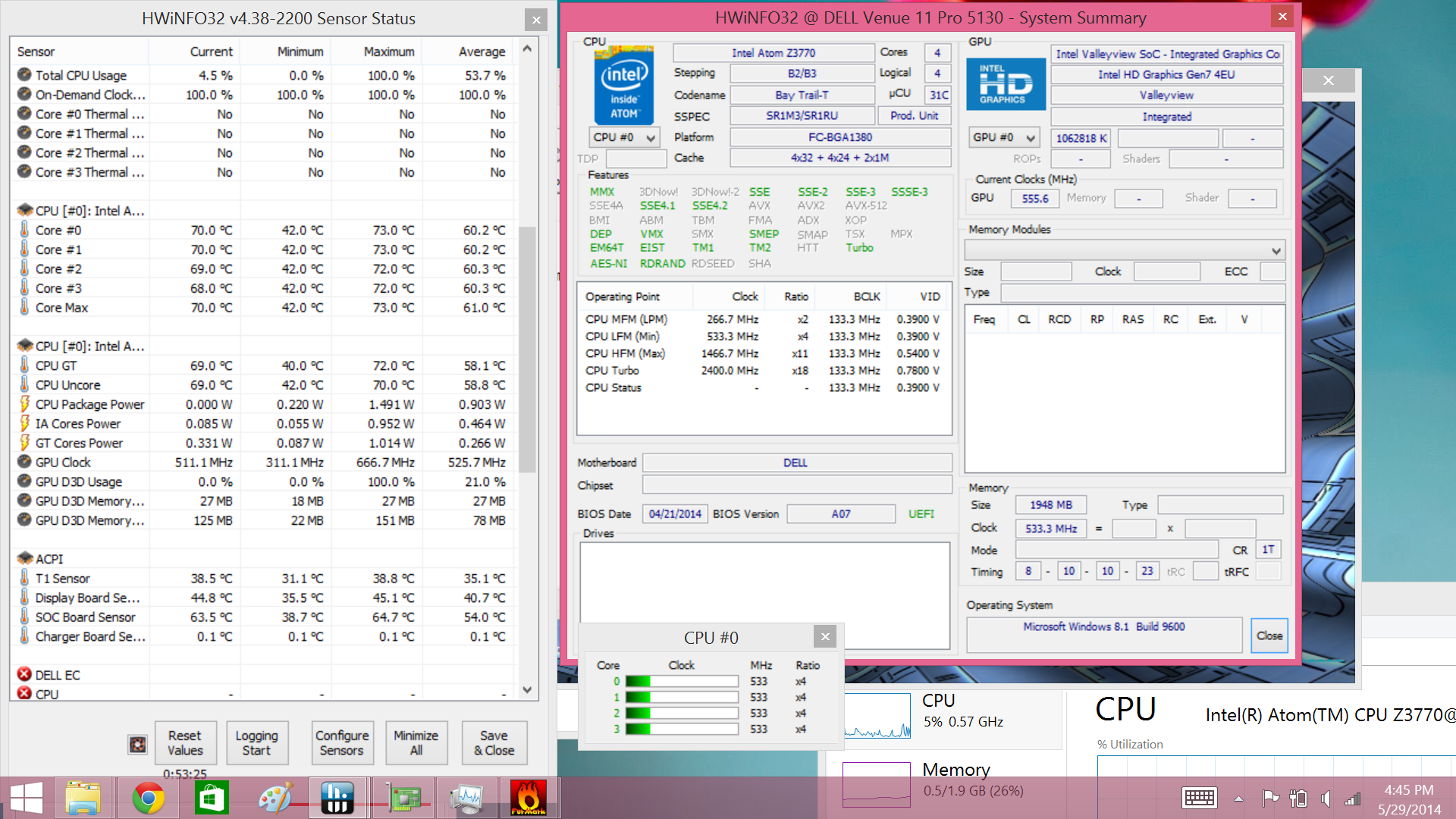
Task: Click the sensor list vertical scrollbar thumb
Action: (x=527, y=349)
